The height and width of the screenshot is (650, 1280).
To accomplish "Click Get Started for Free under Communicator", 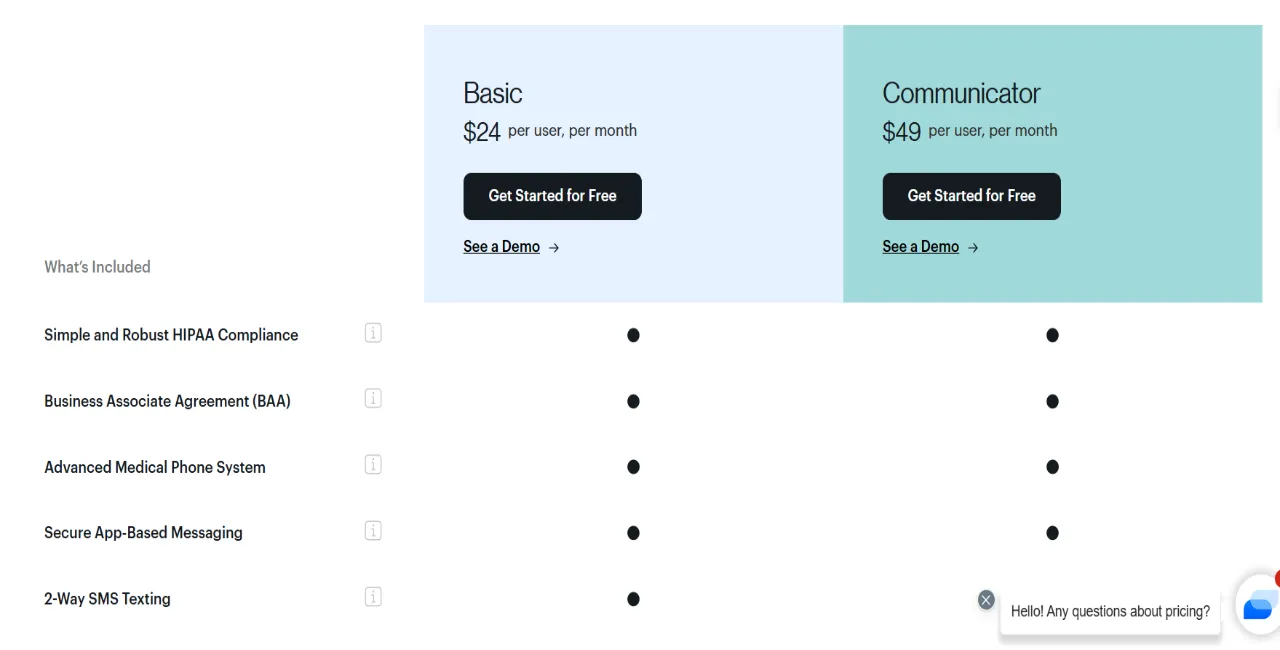I will (971, 196).
